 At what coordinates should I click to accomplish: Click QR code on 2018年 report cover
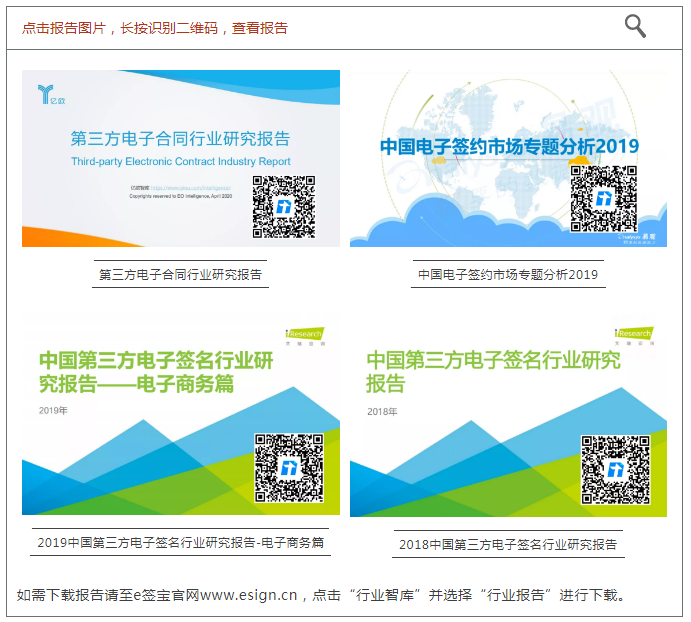617,468
